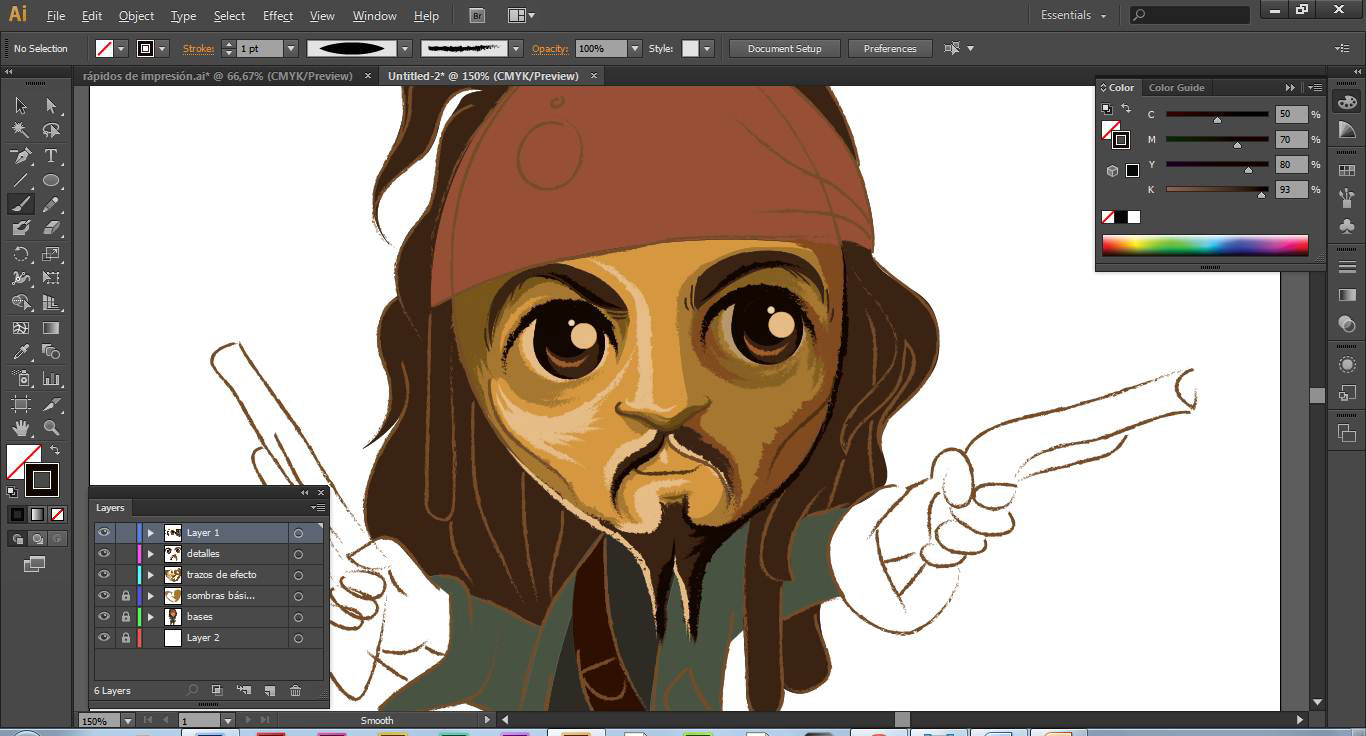Pick the Ellipse tool
Screen dimensions: 1366x736
[51, 180]
